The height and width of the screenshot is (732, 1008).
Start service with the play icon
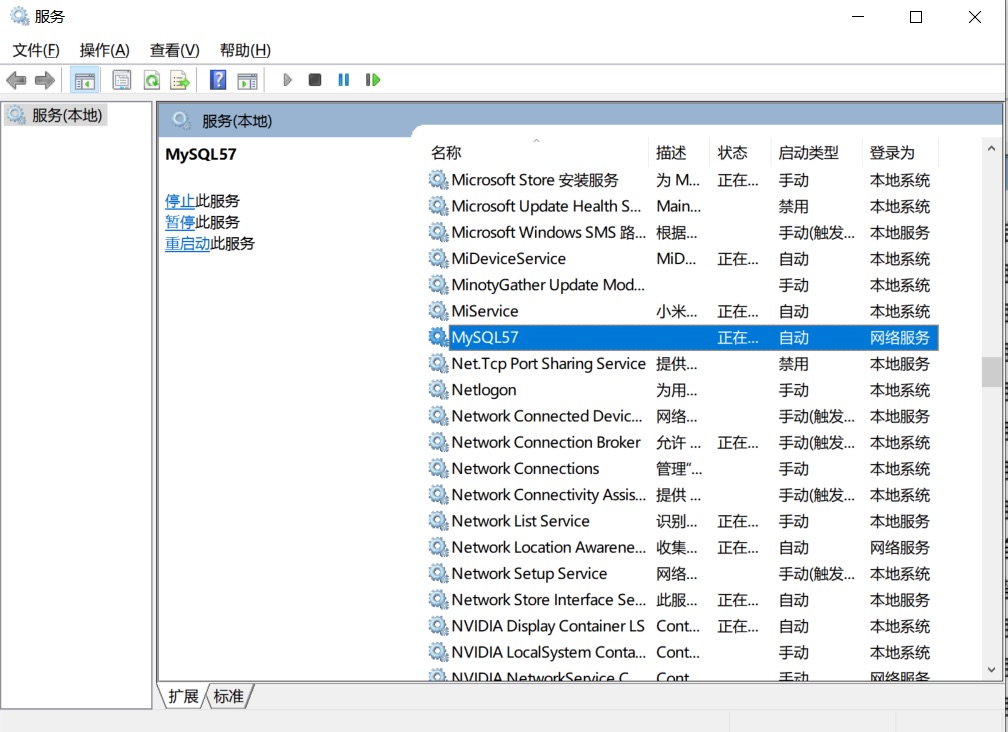click(x=287, y=80)
